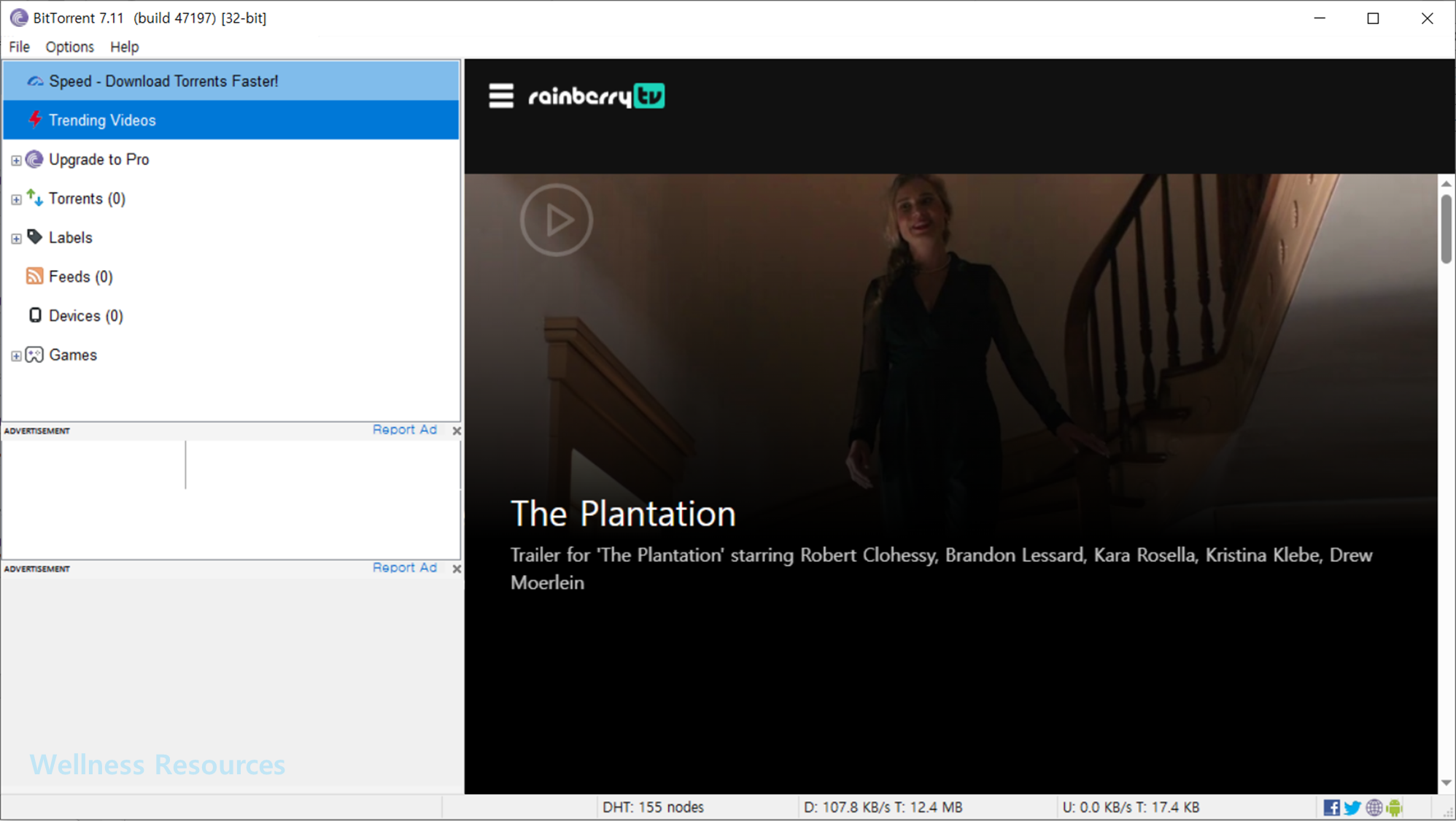This screenshot has width=1456, height=821.
Task: Click Report Ad on the upper advertisement
Action: tap(405, 430)
